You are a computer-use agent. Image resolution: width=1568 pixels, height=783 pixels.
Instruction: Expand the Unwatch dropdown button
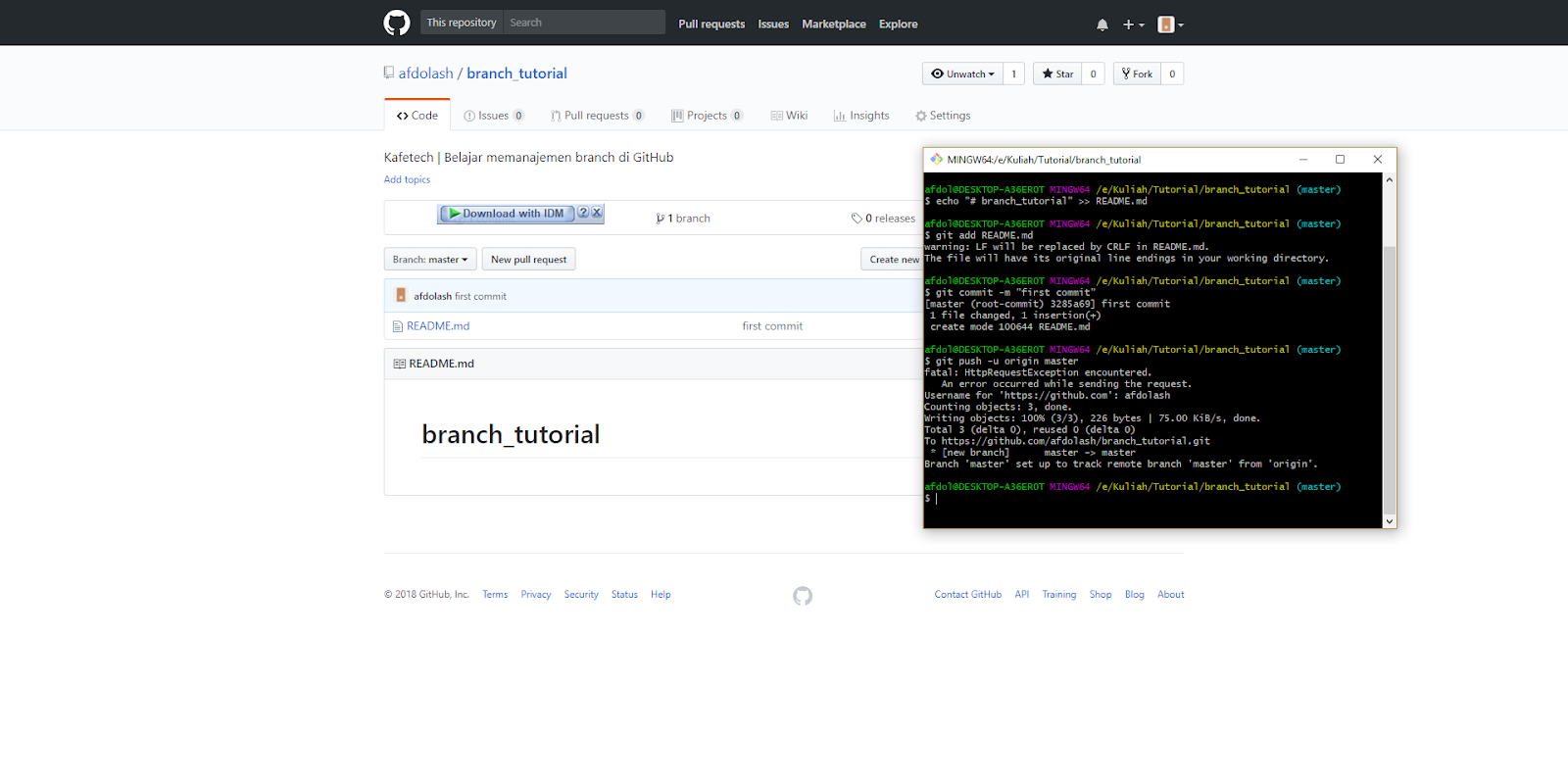pos(962,73)
